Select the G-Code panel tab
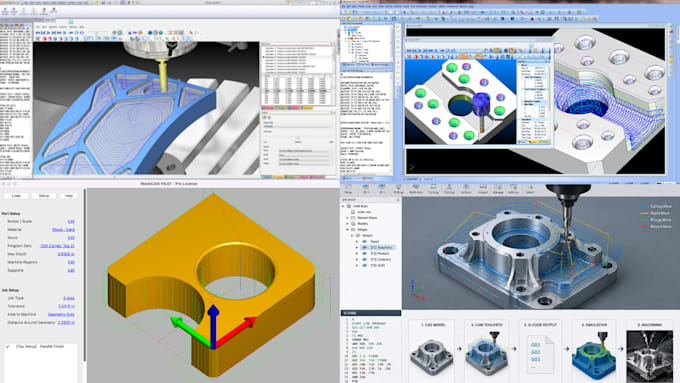Viewport: 680px width, 383px height. point(371,313)
